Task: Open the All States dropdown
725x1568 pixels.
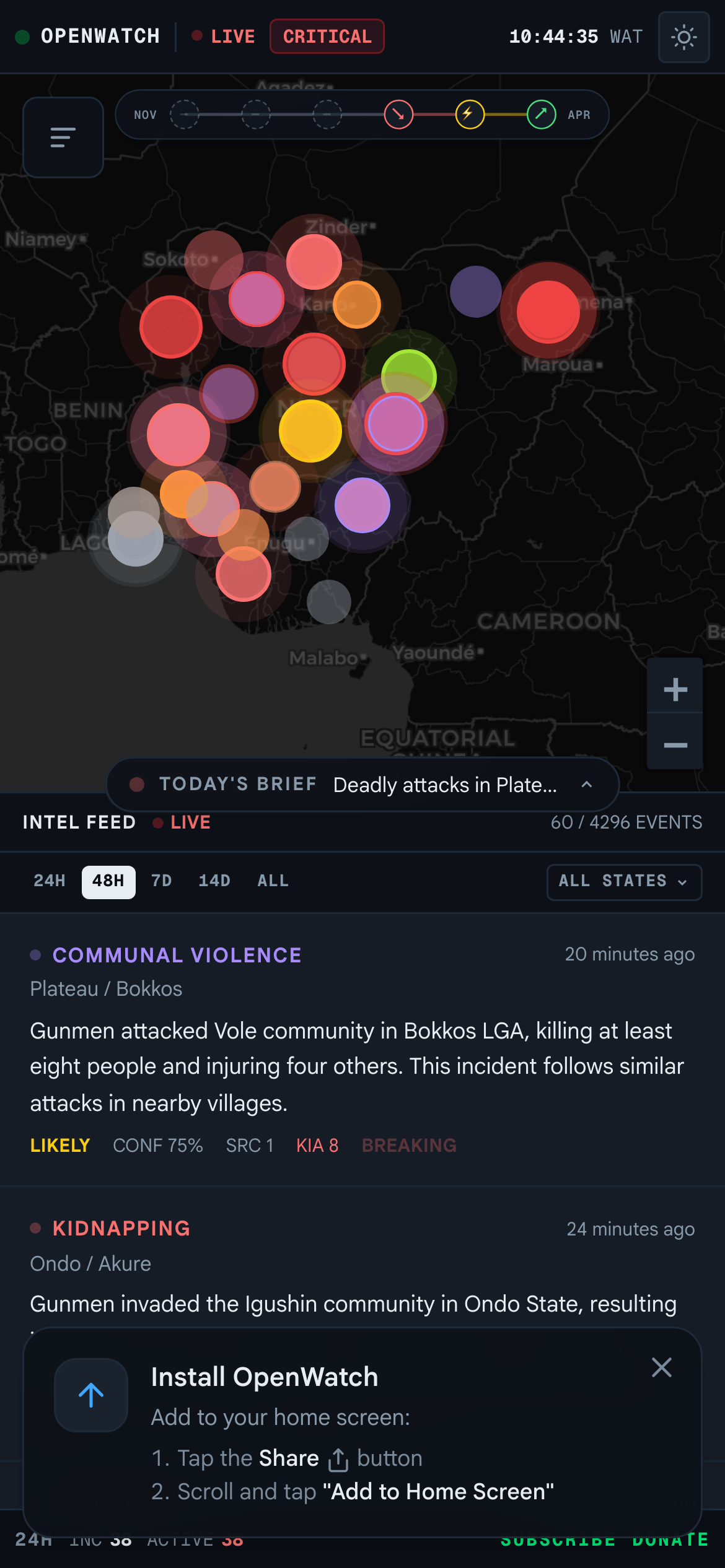Action: click(623, 881)
